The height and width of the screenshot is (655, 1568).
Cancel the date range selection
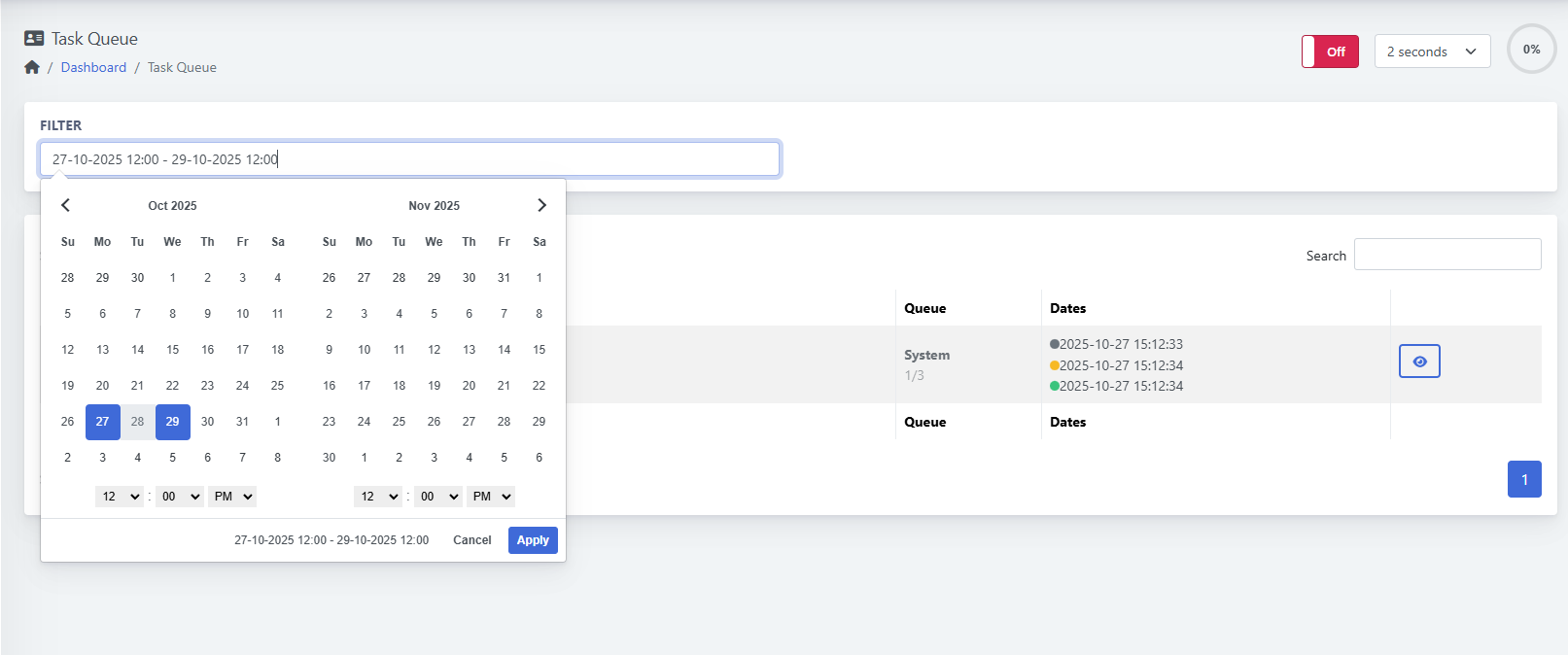(x=472, y=540)
